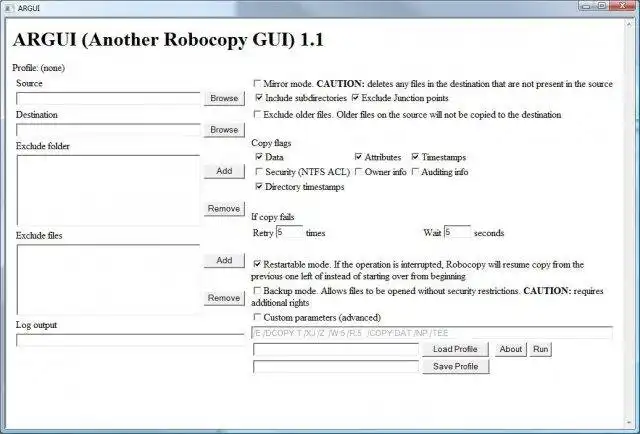The height and width of the screenshot is (434, 640).
Task: Click the Wait seconds field
Action: (457, 232)
